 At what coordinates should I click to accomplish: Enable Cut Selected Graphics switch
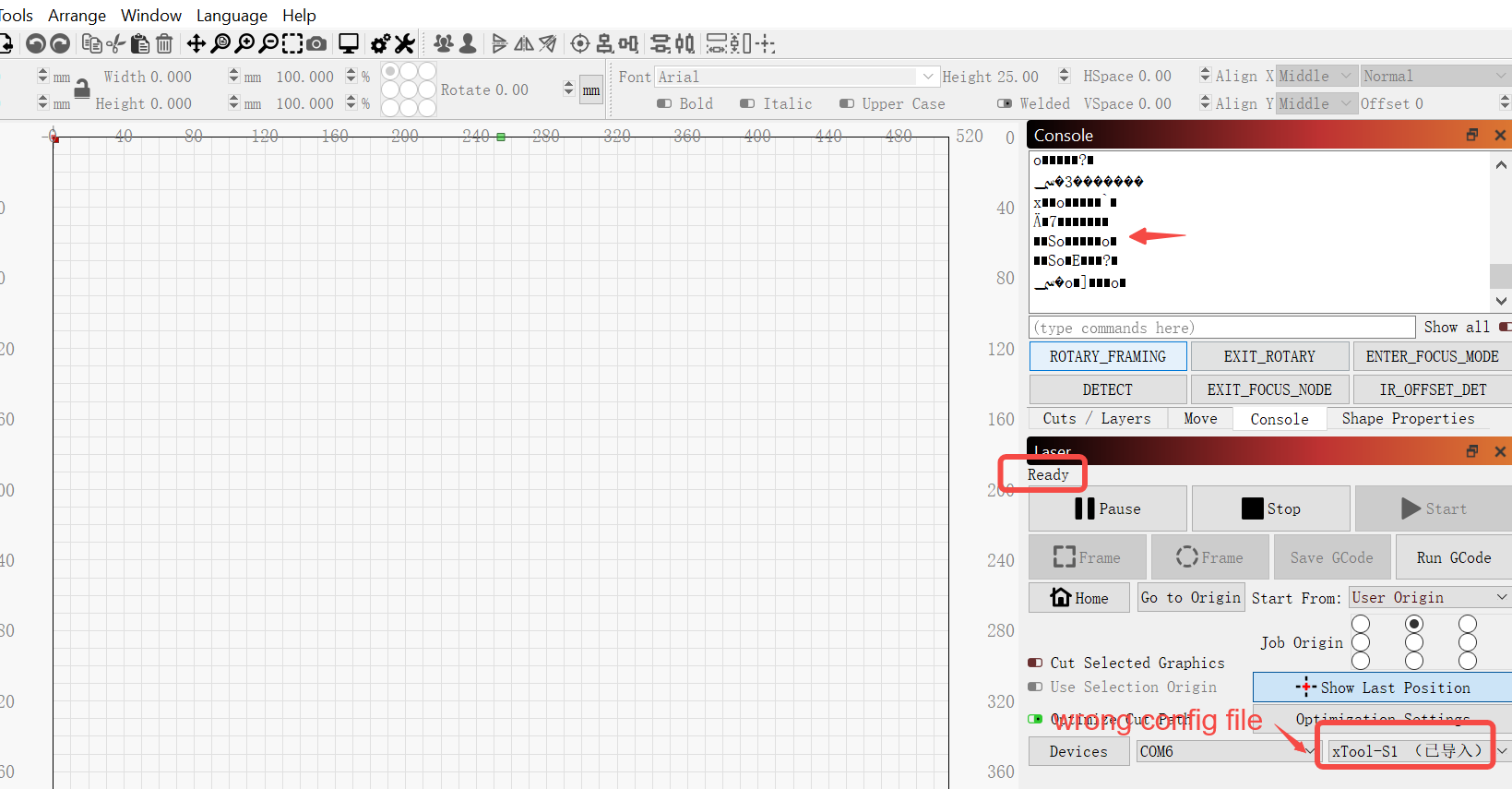(1035, 663)
